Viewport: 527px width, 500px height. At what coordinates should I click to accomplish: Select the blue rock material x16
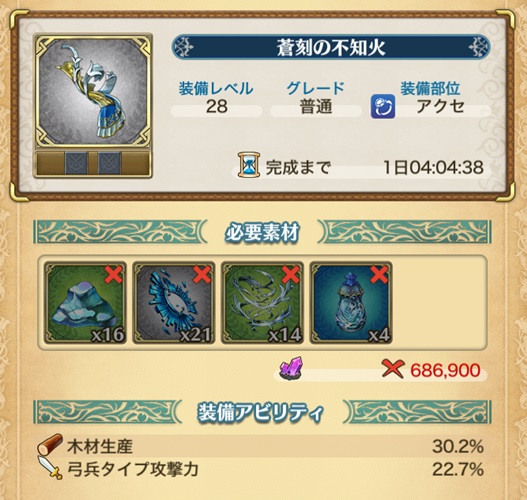pyautogui.click(x=85, y=302)
